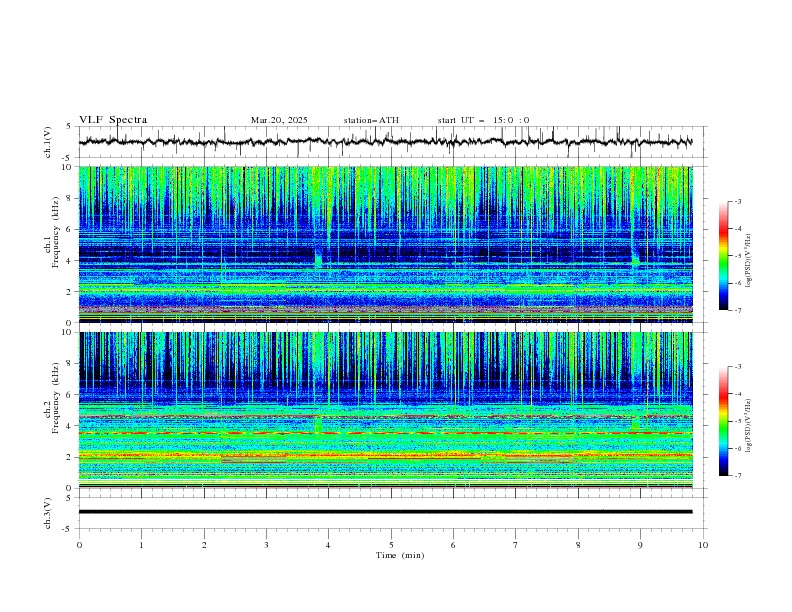Click the time axis tick label '9'
This screenshot has width=792, height=612.
640,545
